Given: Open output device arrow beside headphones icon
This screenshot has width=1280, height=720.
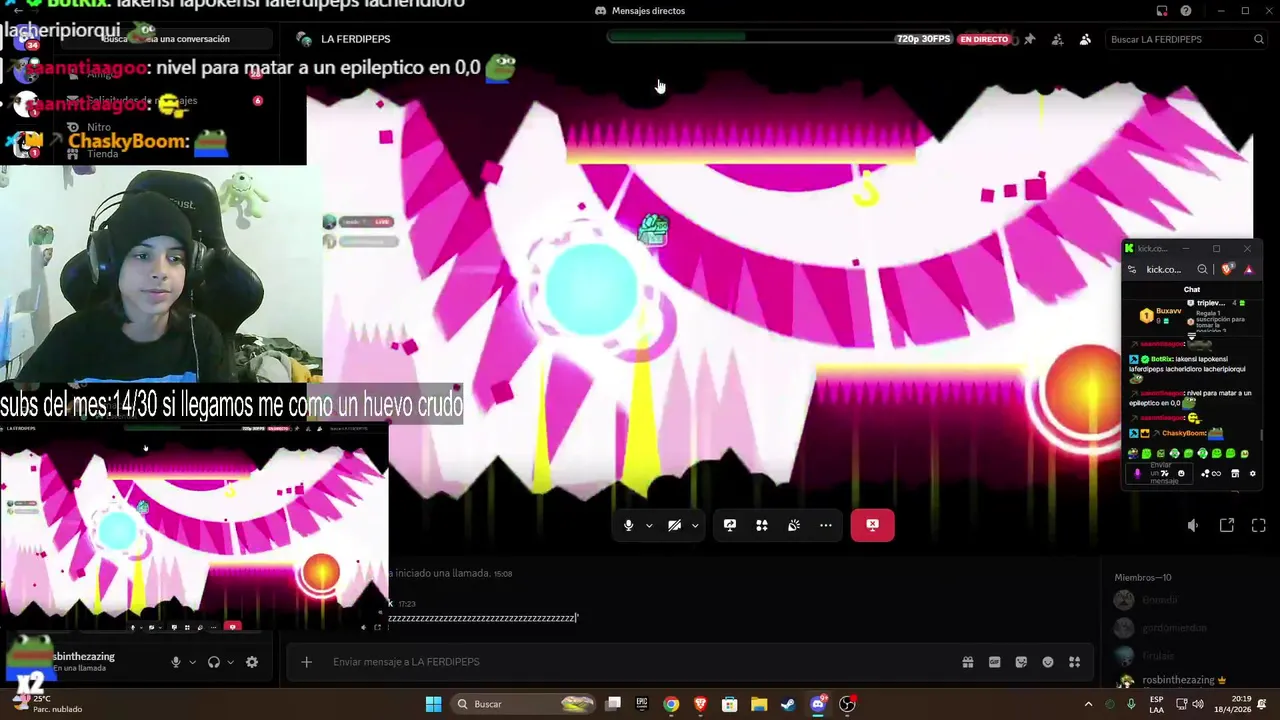Looking at the screenshot, I should click(x=230, y=662).
